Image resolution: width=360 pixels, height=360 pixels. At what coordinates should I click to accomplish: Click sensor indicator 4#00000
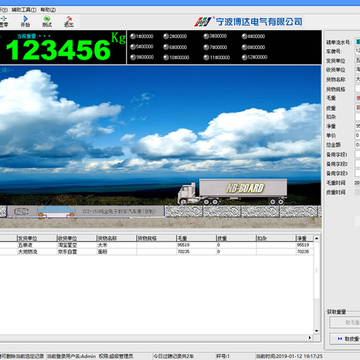253,36
